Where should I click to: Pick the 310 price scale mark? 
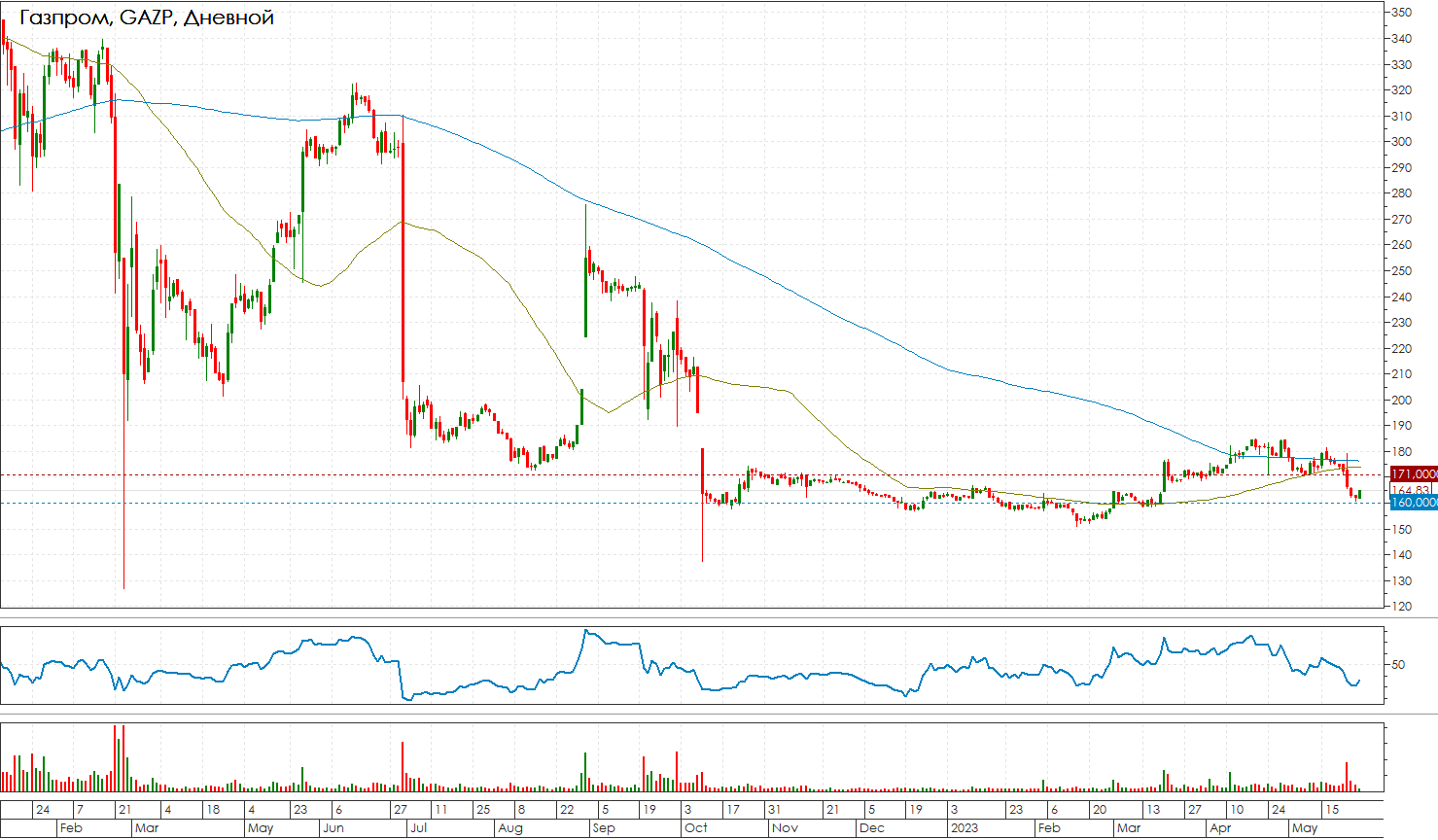pos(1402,117)
